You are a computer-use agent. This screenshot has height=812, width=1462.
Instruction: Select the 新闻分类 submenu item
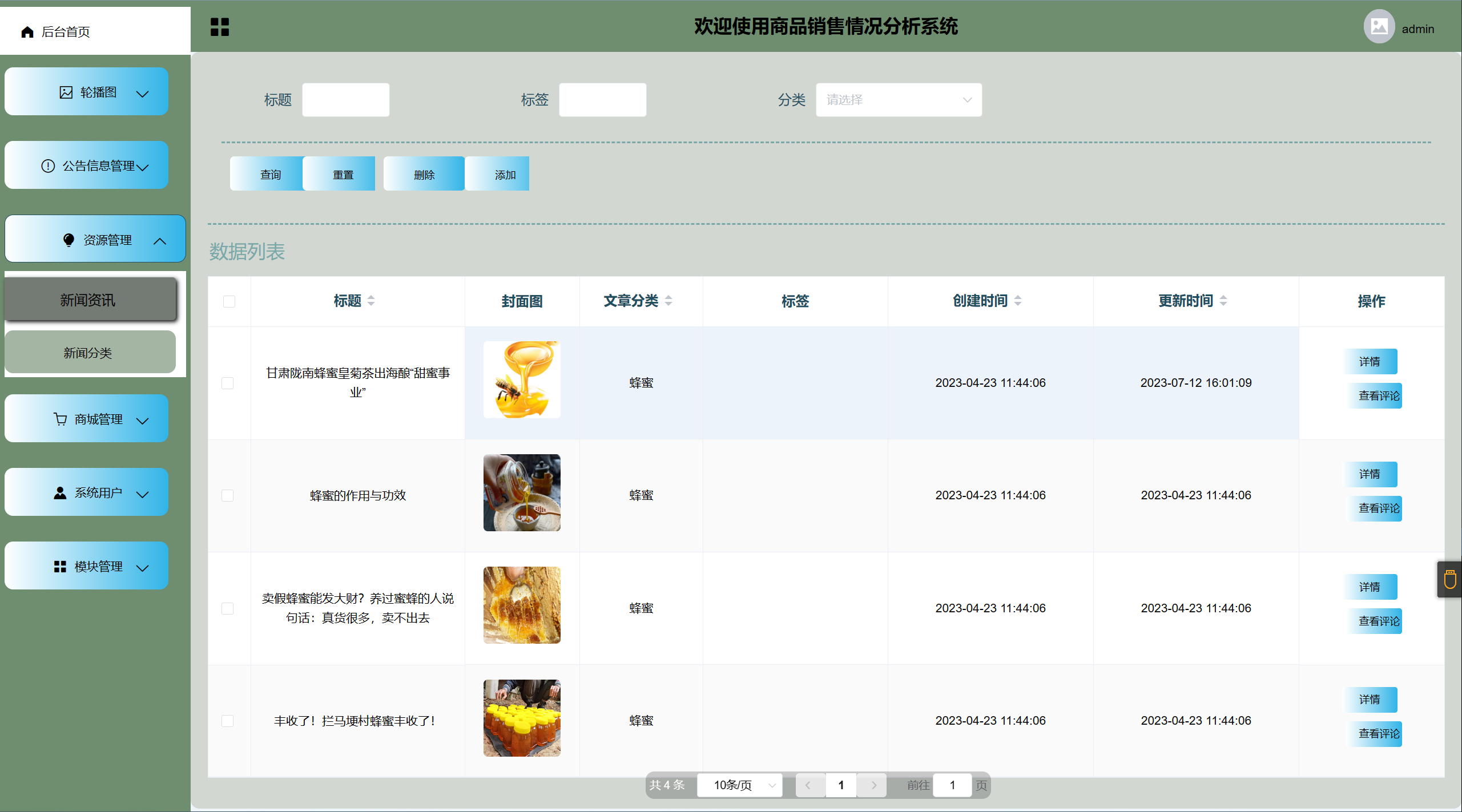(x=90, y=352)
